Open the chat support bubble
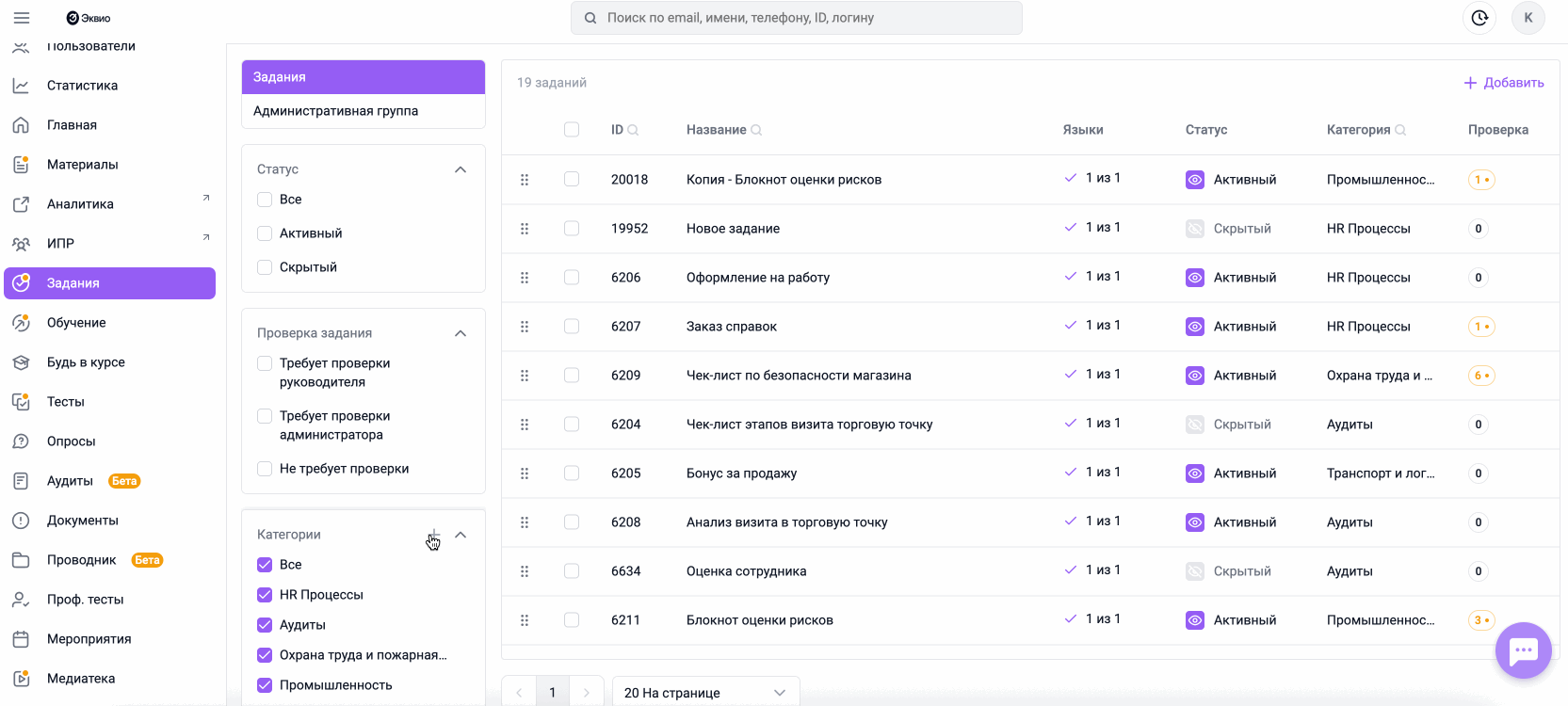1568x706 pixels. (1523, 650)
